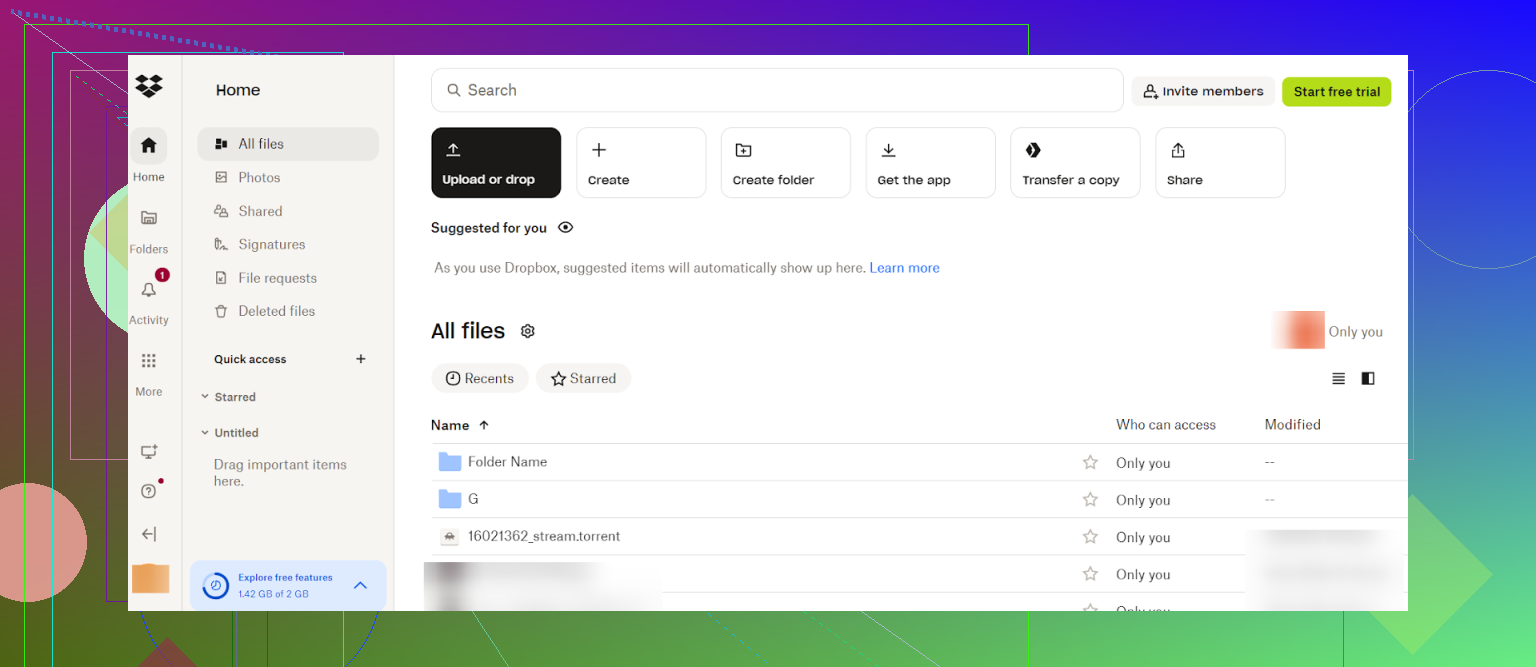Click the Search field
1536x667 pixels.
click(777, 90)
